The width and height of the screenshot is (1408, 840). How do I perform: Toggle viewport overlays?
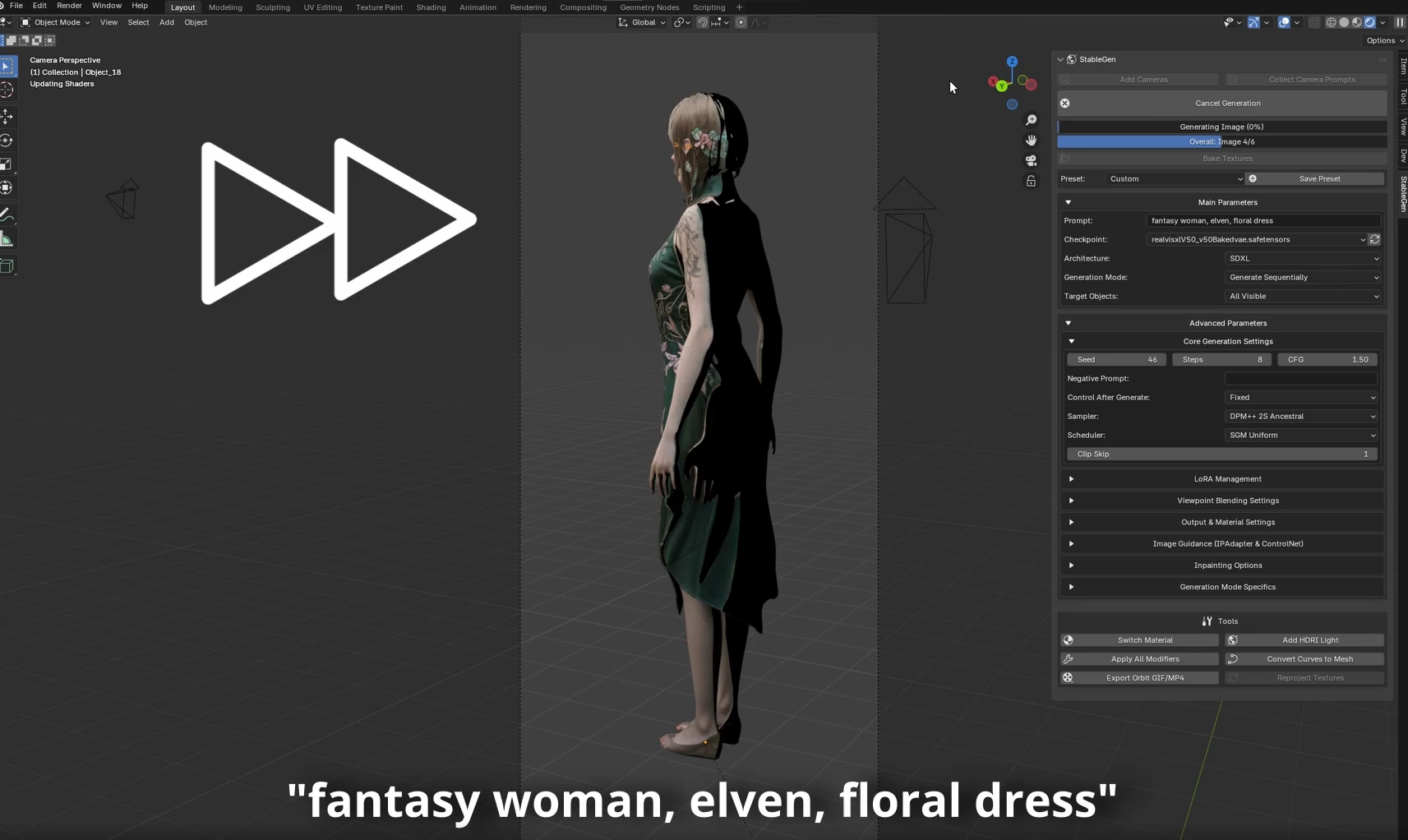(x=1284, y=22)
